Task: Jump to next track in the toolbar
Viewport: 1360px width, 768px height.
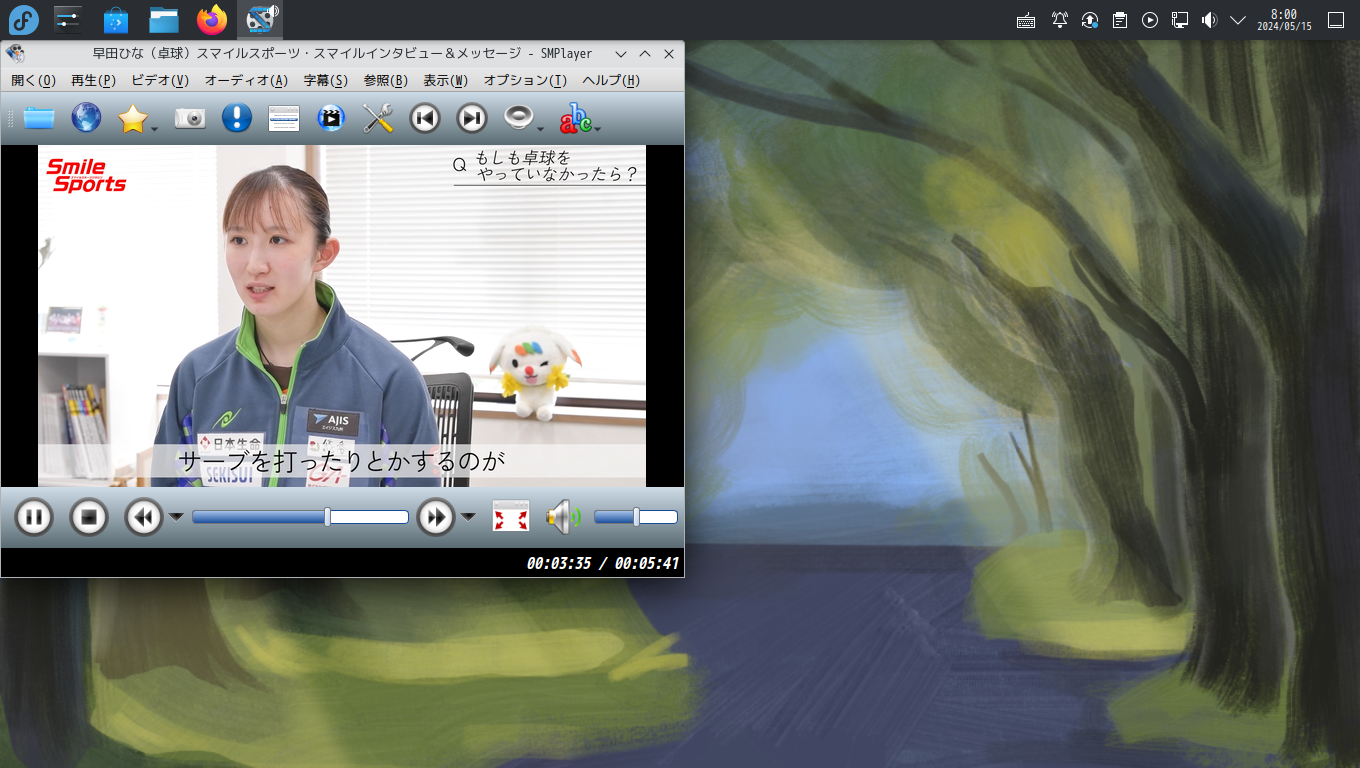Action: 472,119
